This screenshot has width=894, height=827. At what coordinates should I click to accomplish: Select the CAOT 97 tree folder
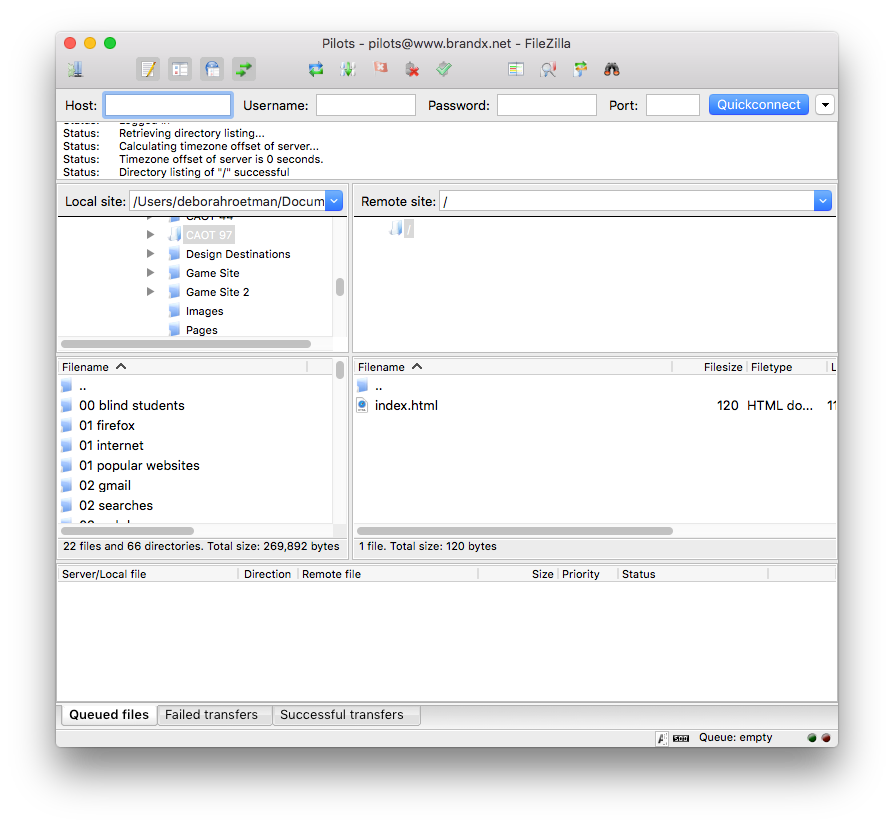(x=209, y=235)
